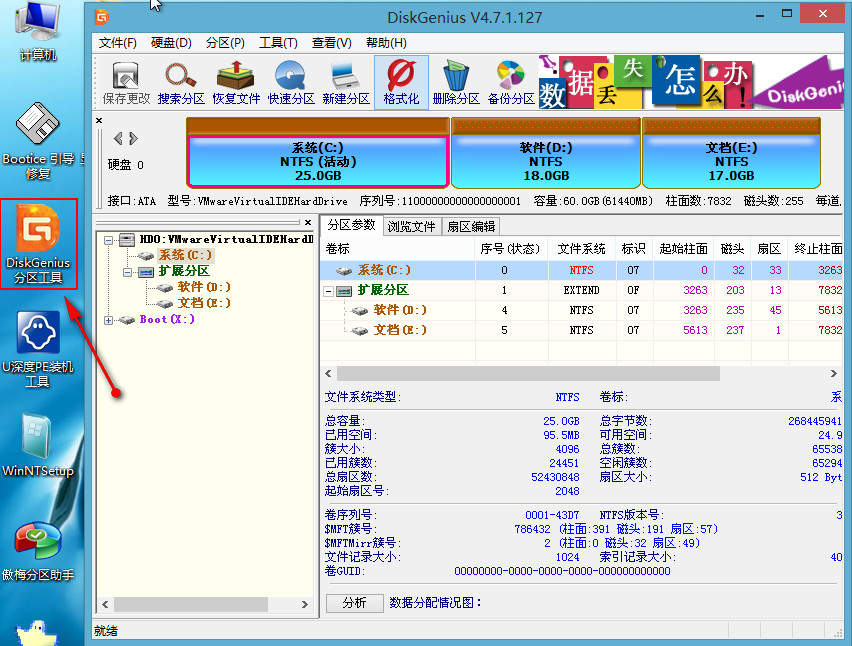Close the partition tree panel
The image size is (852, 646).
308,222
